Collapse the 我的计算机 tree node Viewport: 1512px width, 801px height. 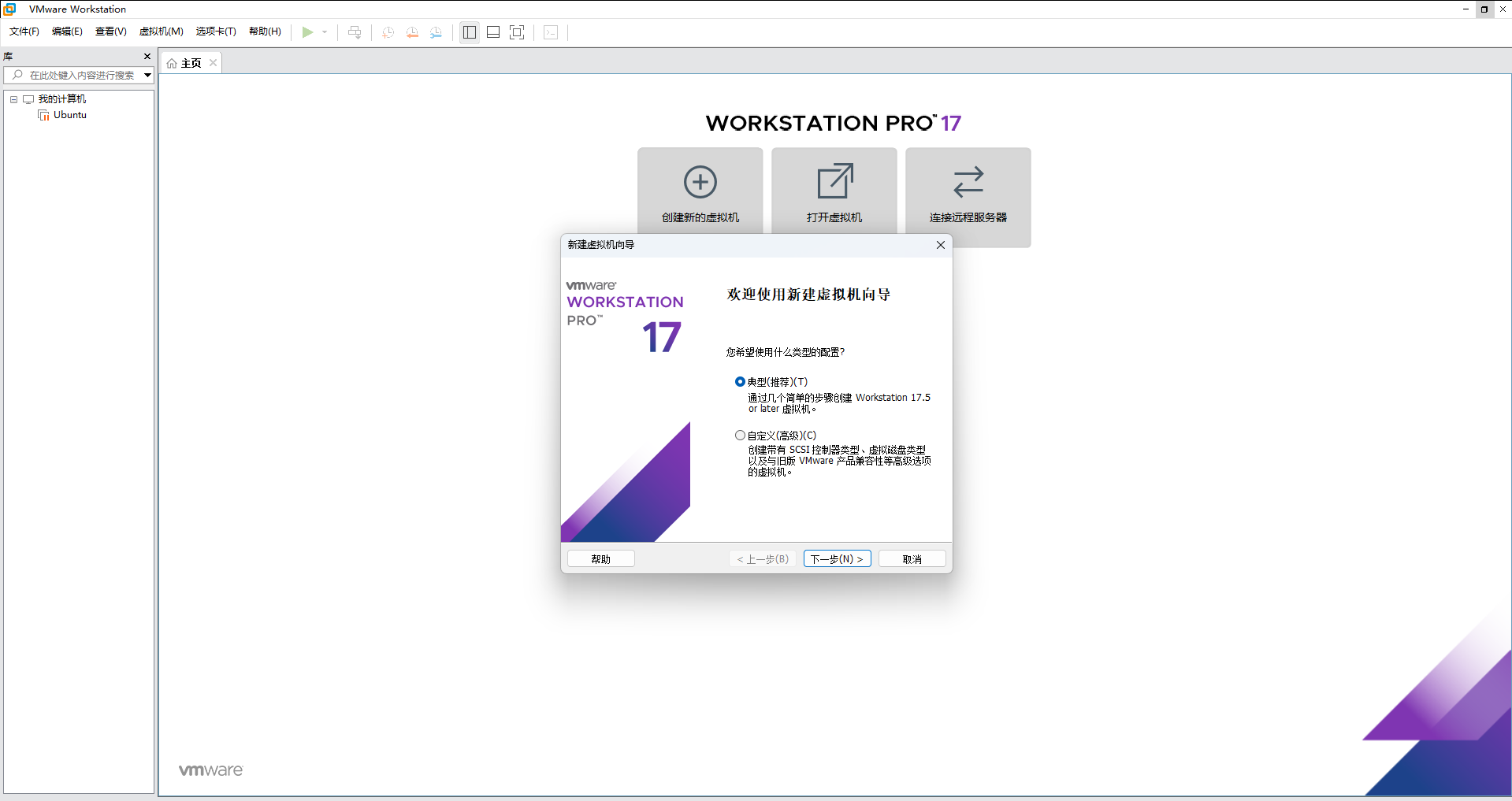point(13,99)
